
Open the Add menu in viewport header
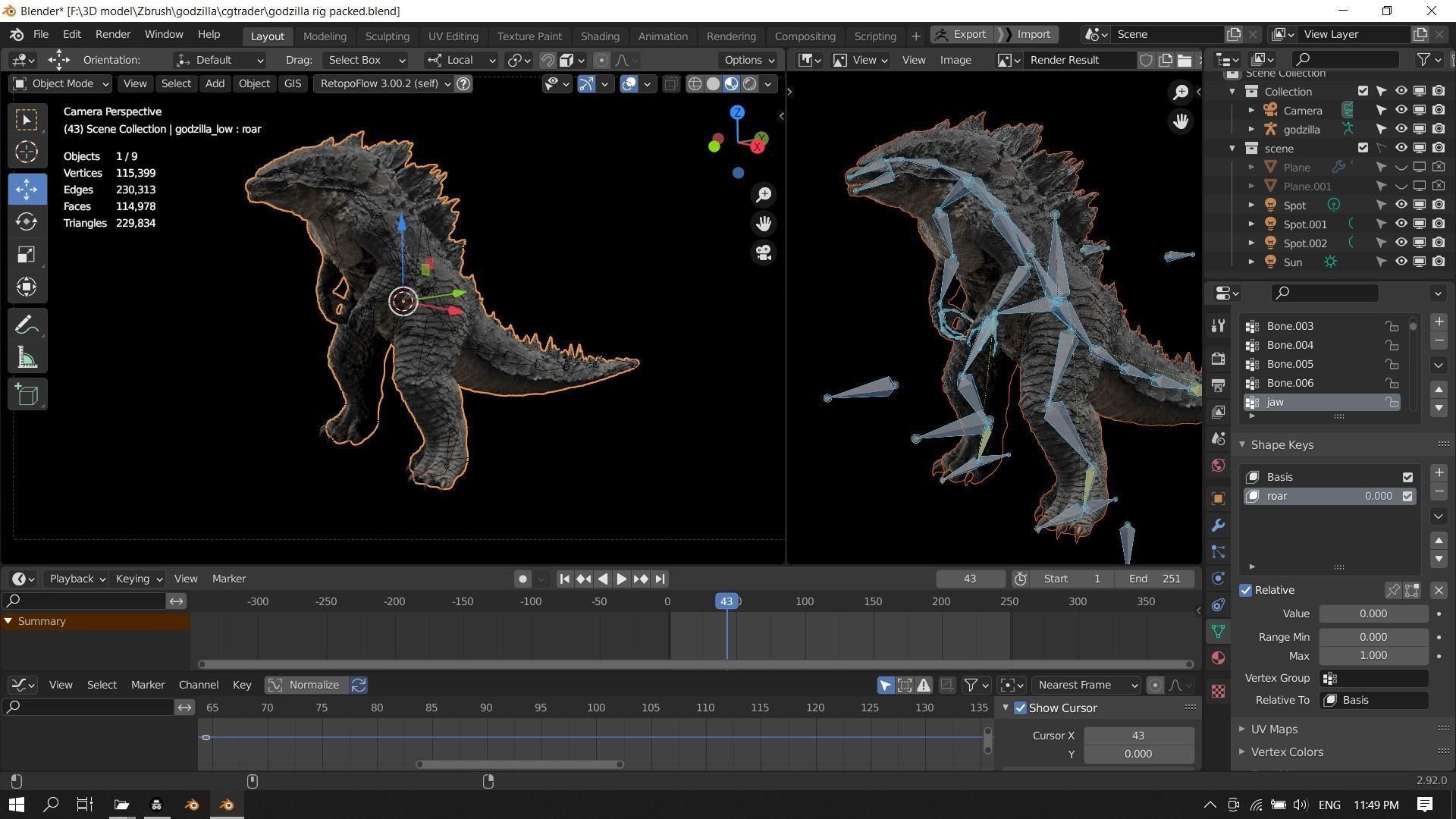(215, 83)
